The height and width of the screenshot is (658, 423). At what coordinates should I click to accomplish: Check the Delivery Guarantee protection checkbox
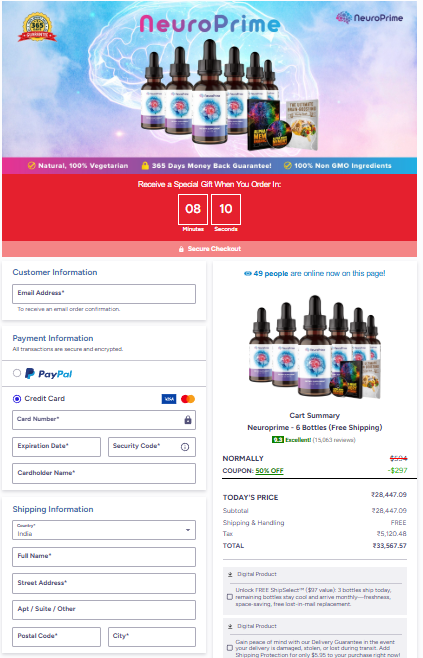tap(230, 648)
